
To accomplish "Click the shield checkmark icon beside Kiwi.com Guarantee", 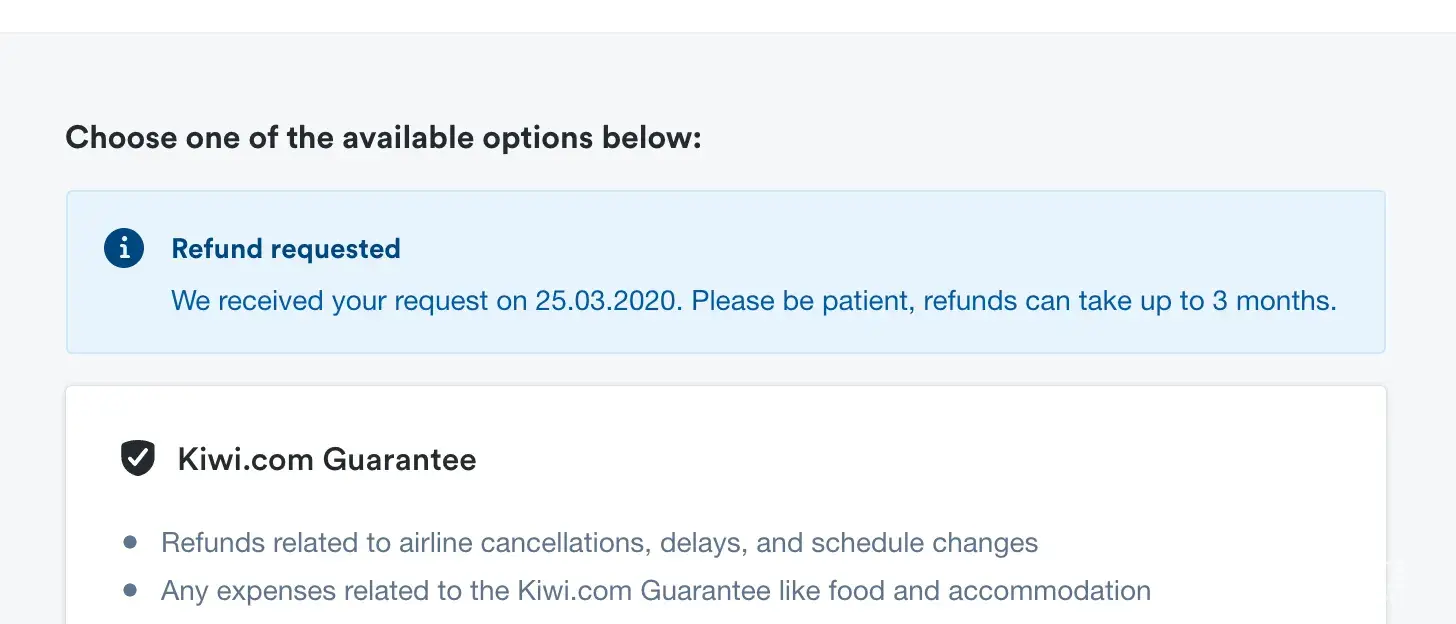I will click(137, 459).
